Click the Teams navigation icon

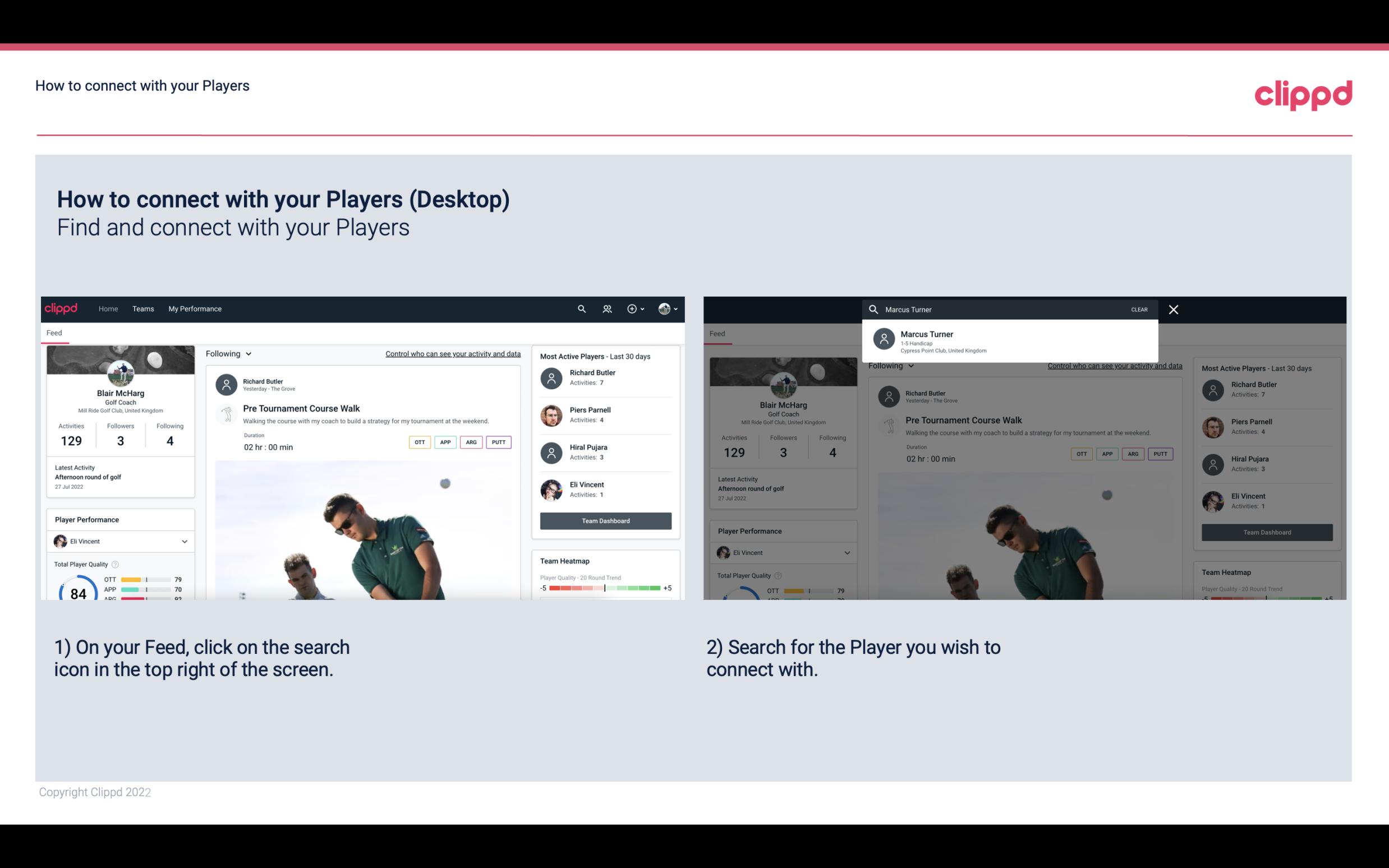[x=143, y=308]
